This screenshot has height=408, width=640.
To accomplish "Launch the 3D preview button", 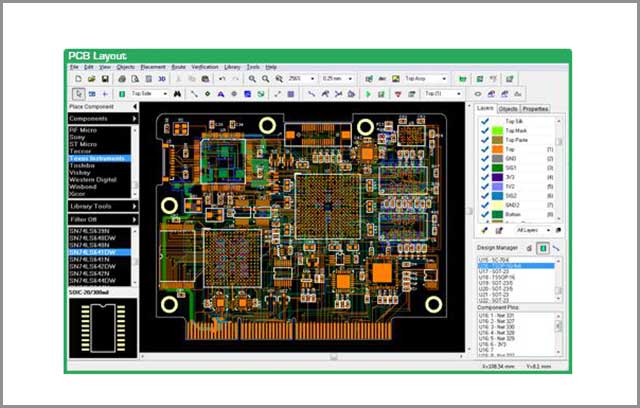I will tap(162, 79).
